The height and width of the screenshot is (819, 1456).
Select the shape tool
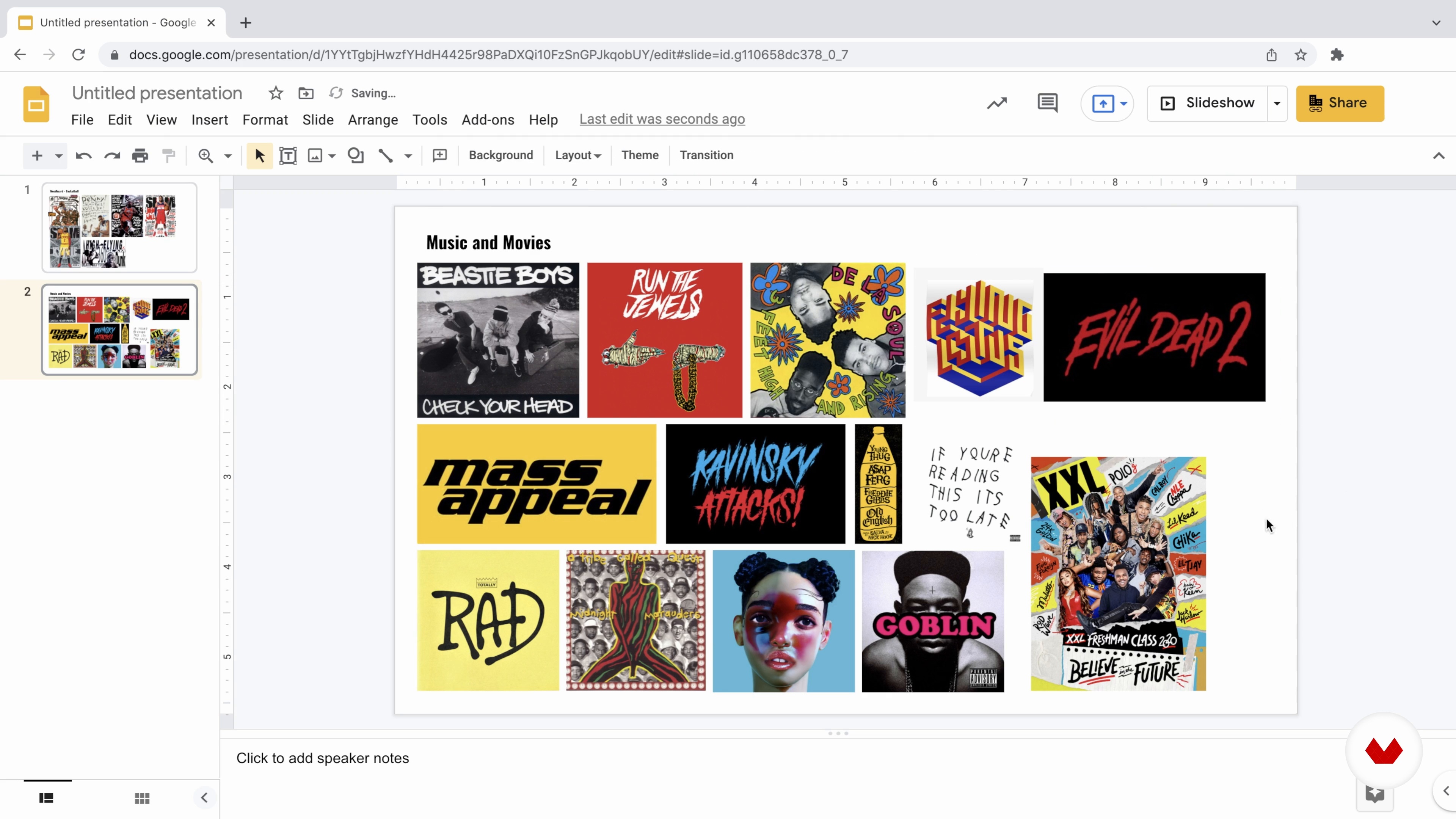click(356, 155)
